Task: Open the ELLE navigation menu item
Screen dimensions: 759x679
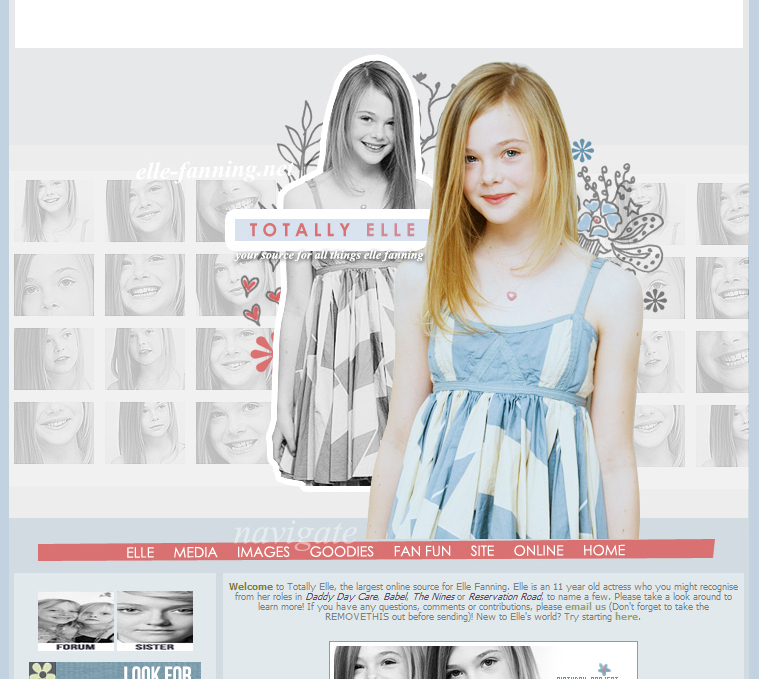Action: (140, 552)
